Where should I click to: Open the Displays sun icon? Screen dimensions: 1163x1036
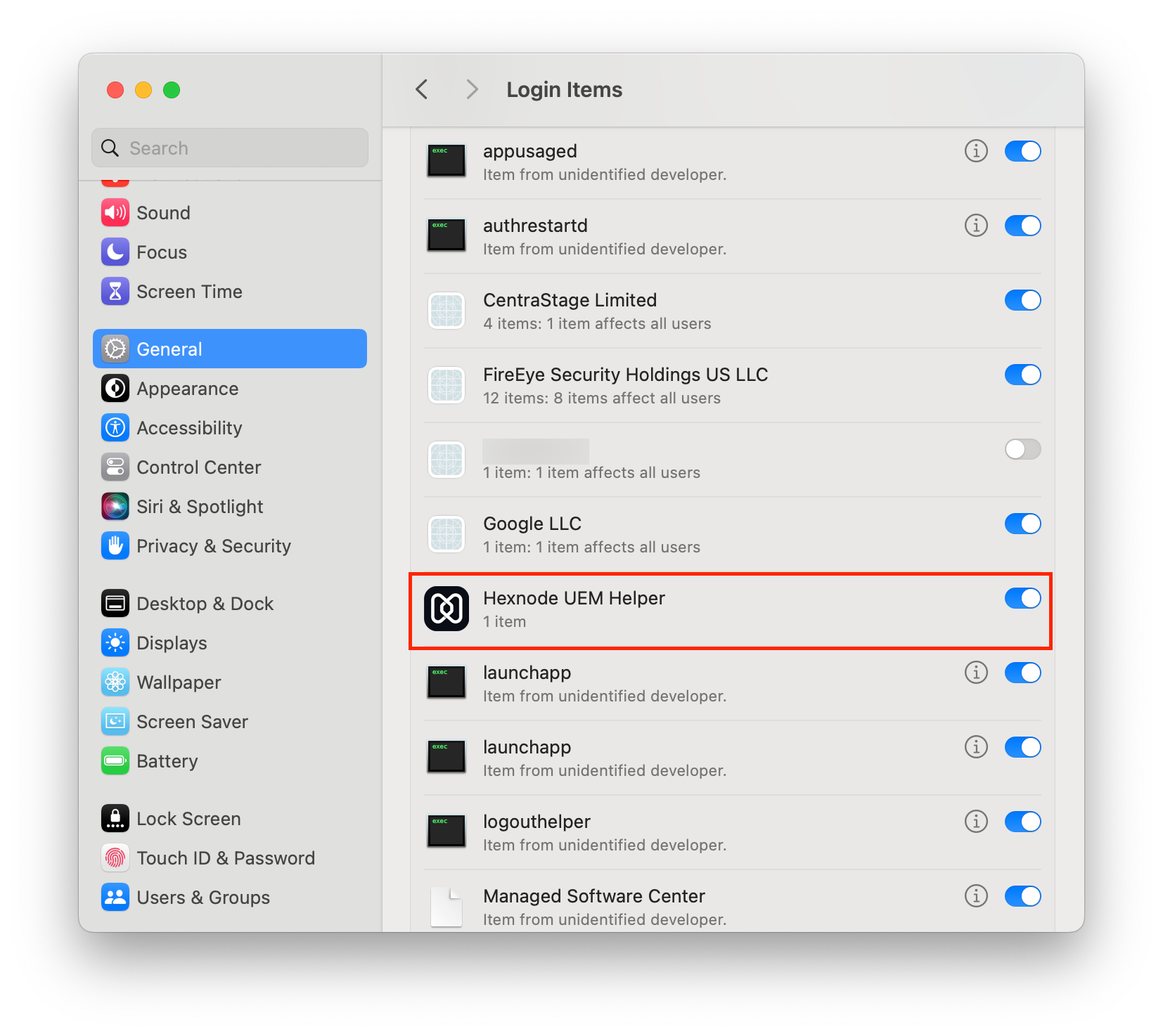point(115,643)
